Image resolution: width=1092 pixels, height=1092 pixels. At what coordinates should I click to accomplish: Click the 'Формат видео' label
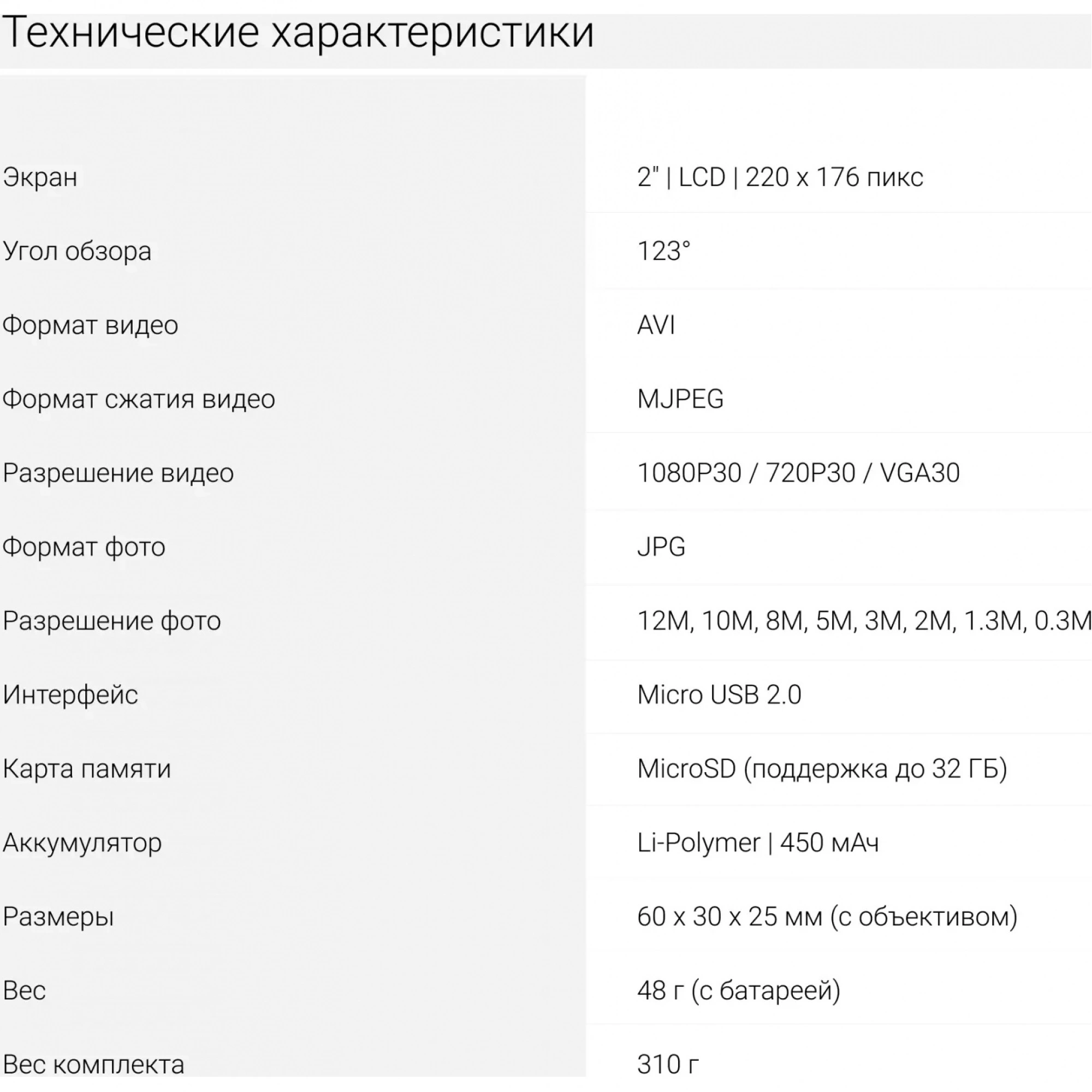[x=91, y=325]
